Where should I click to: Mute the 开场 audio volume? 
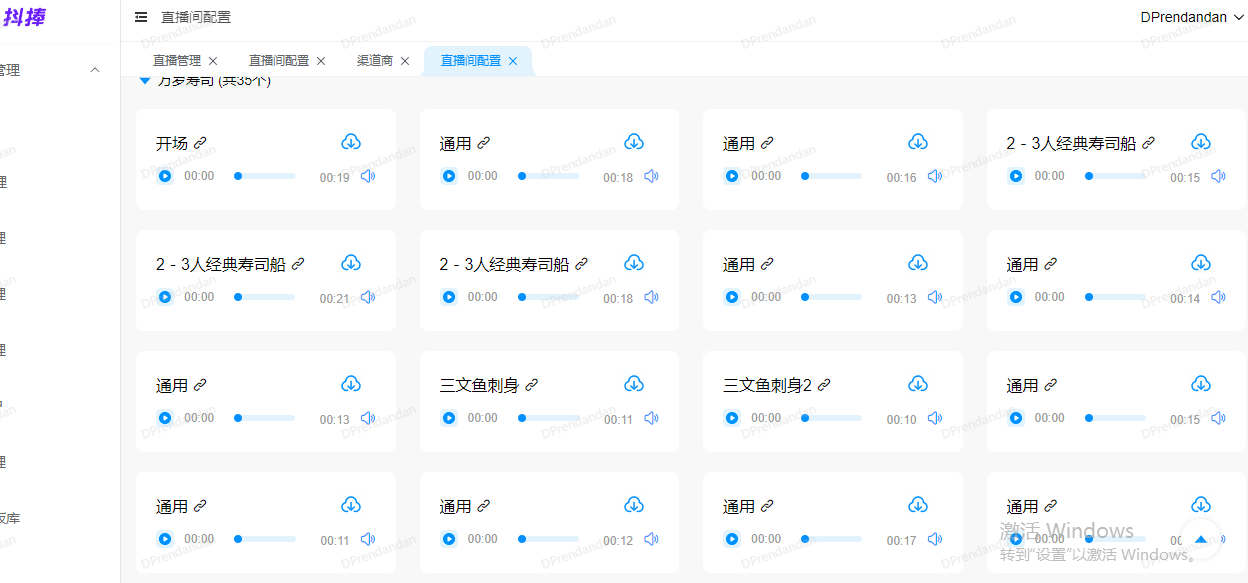pos(368,175)
